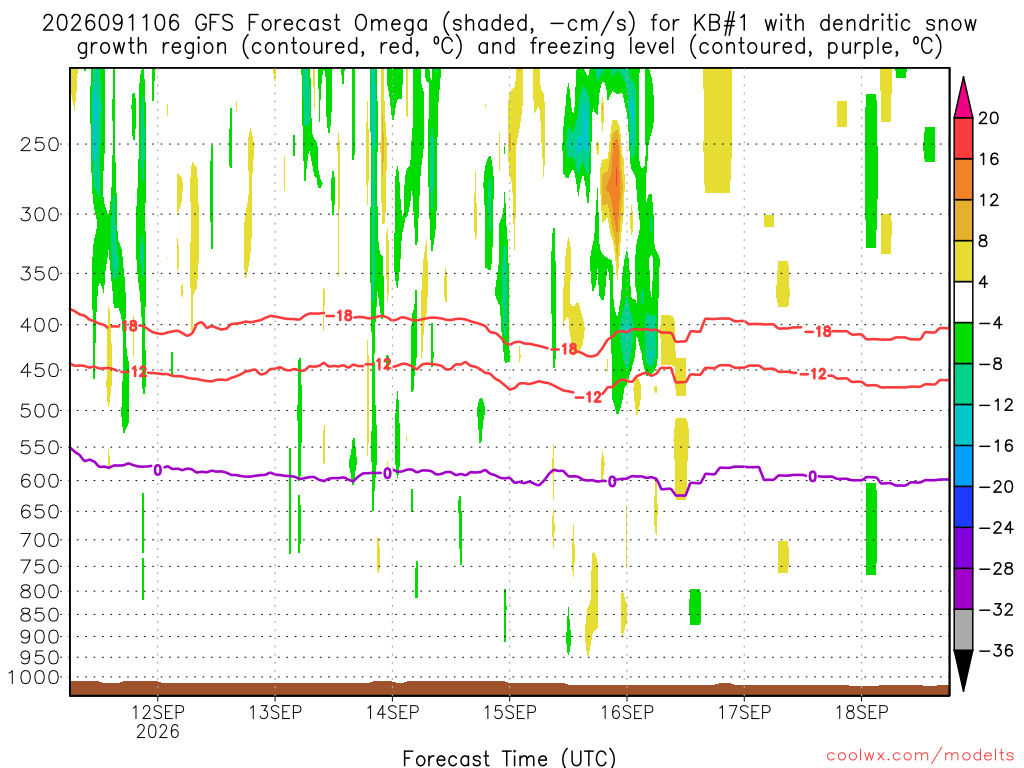Click the 1000 pressure level label
The height and width of the screenshot is (768, 1024).
click(35, 677)
